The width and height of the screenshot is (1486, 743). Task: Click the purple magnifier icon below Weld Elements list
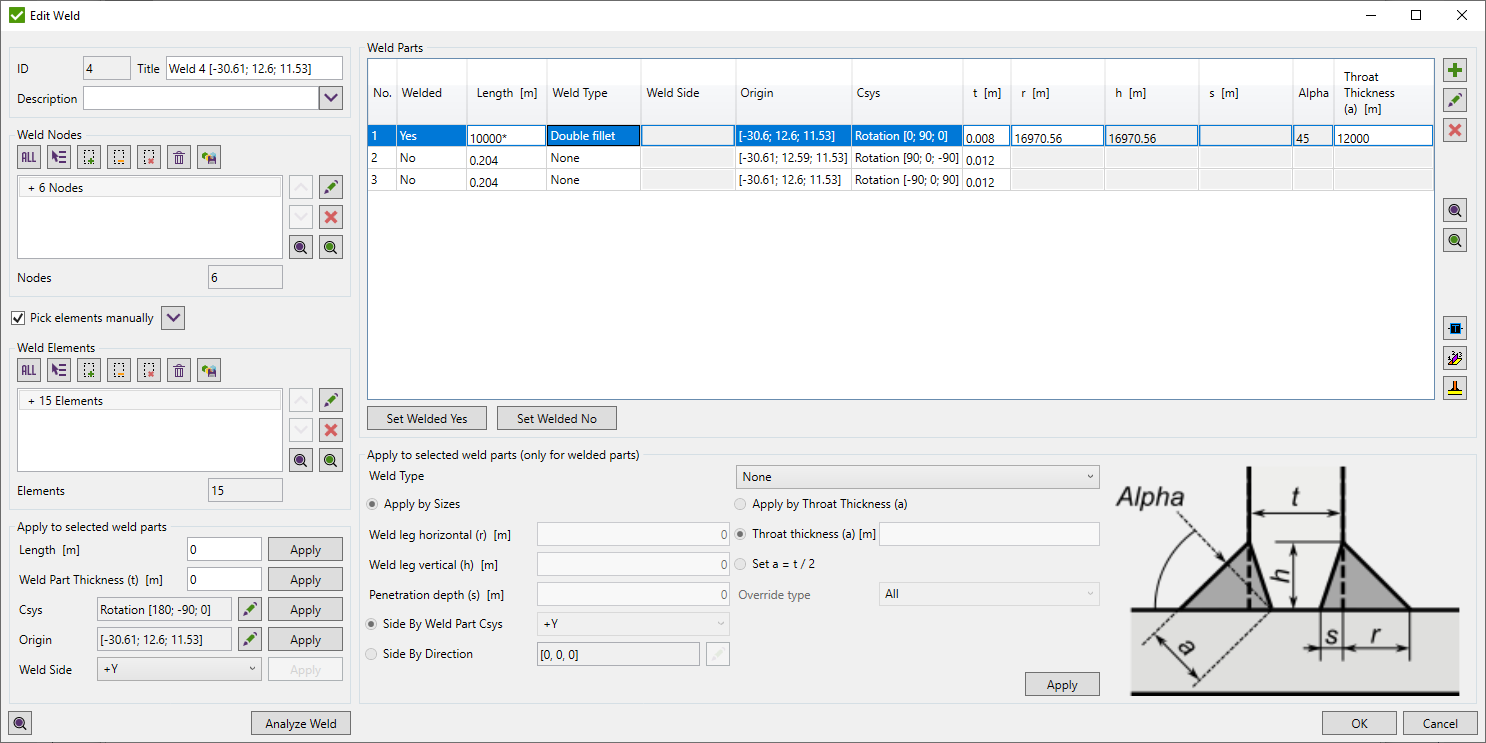tap(300, 459)
